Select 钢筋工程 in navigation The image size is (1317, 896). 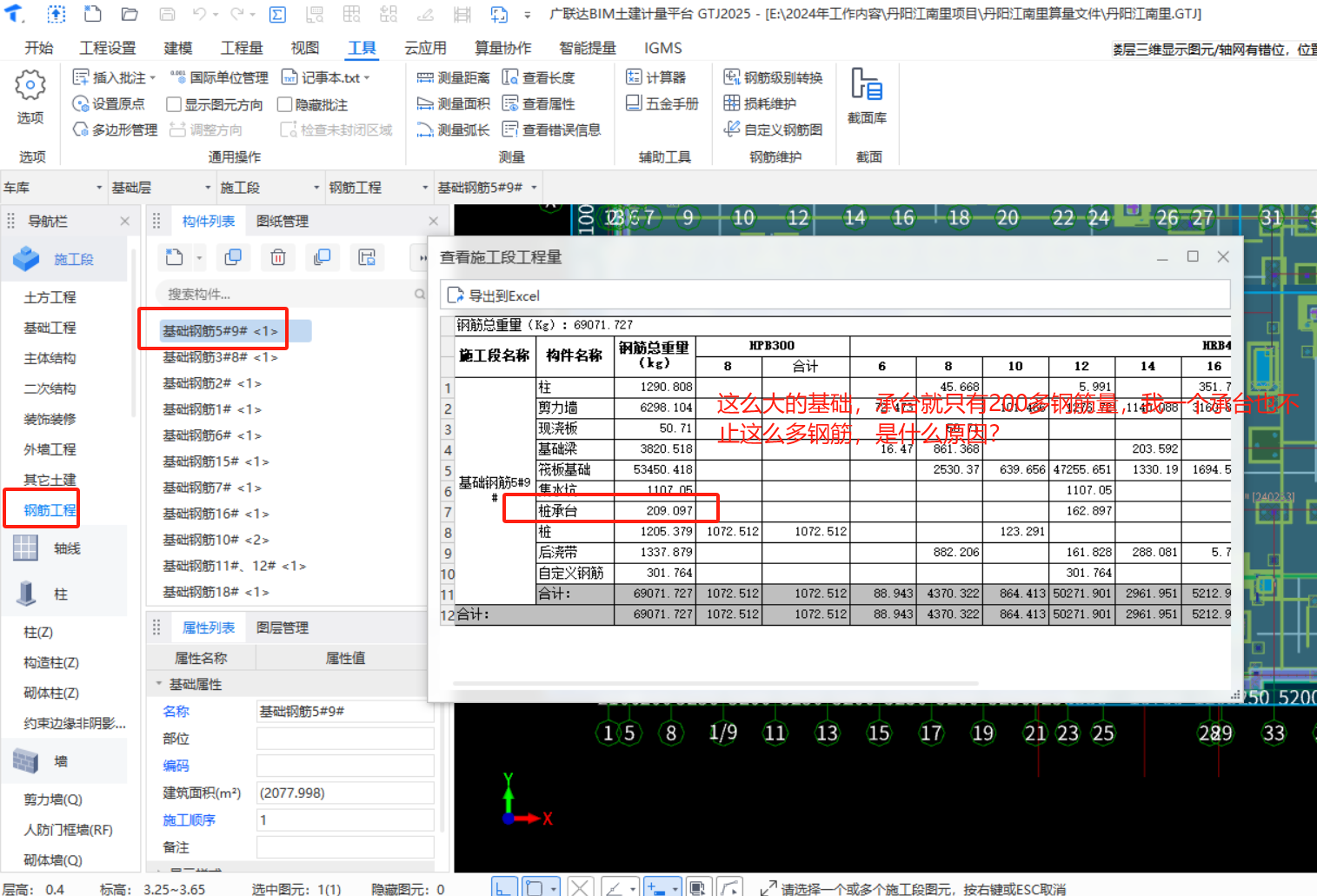50,510
